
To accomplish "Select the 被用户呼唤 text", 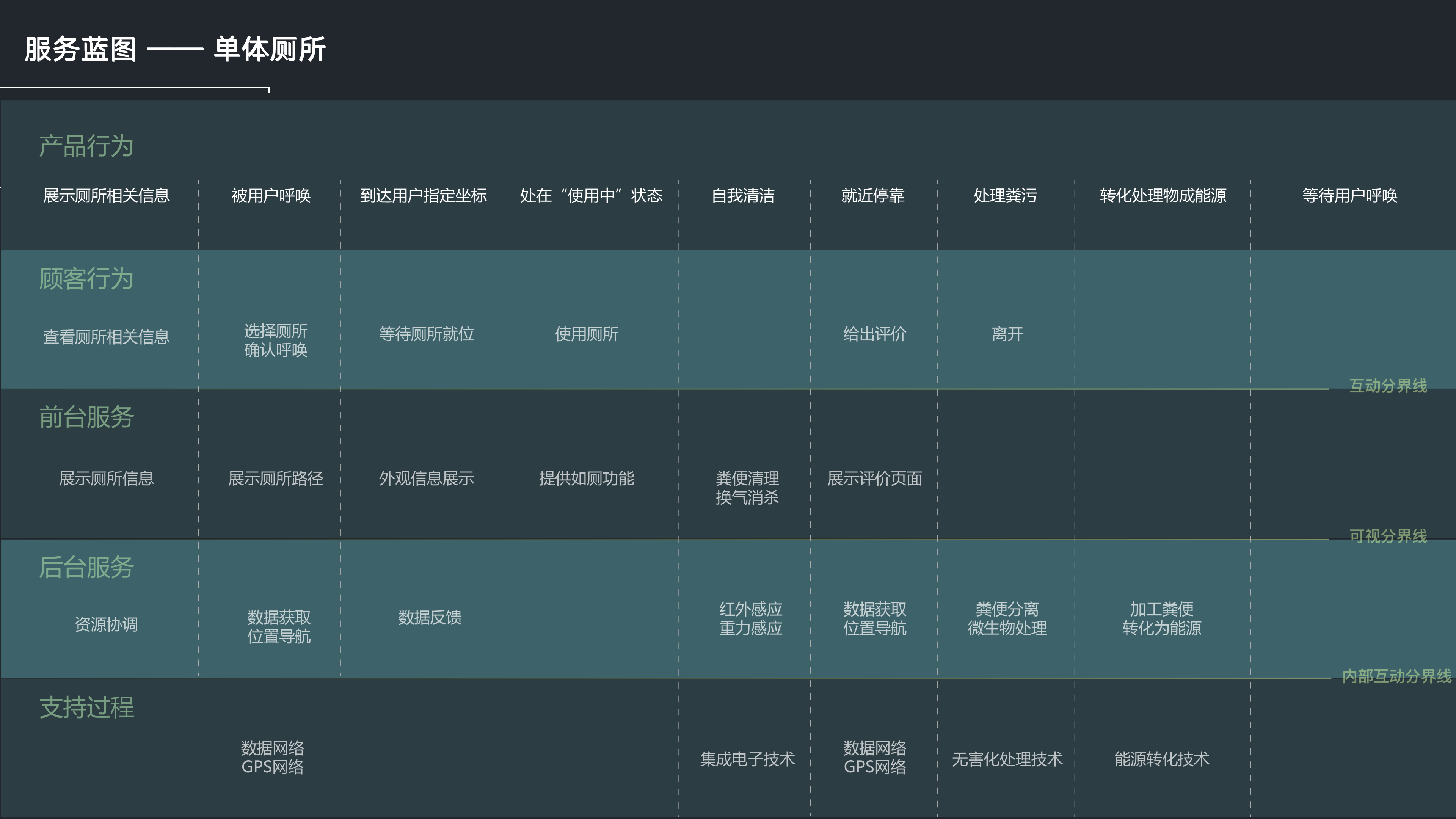I will point(271,196).
